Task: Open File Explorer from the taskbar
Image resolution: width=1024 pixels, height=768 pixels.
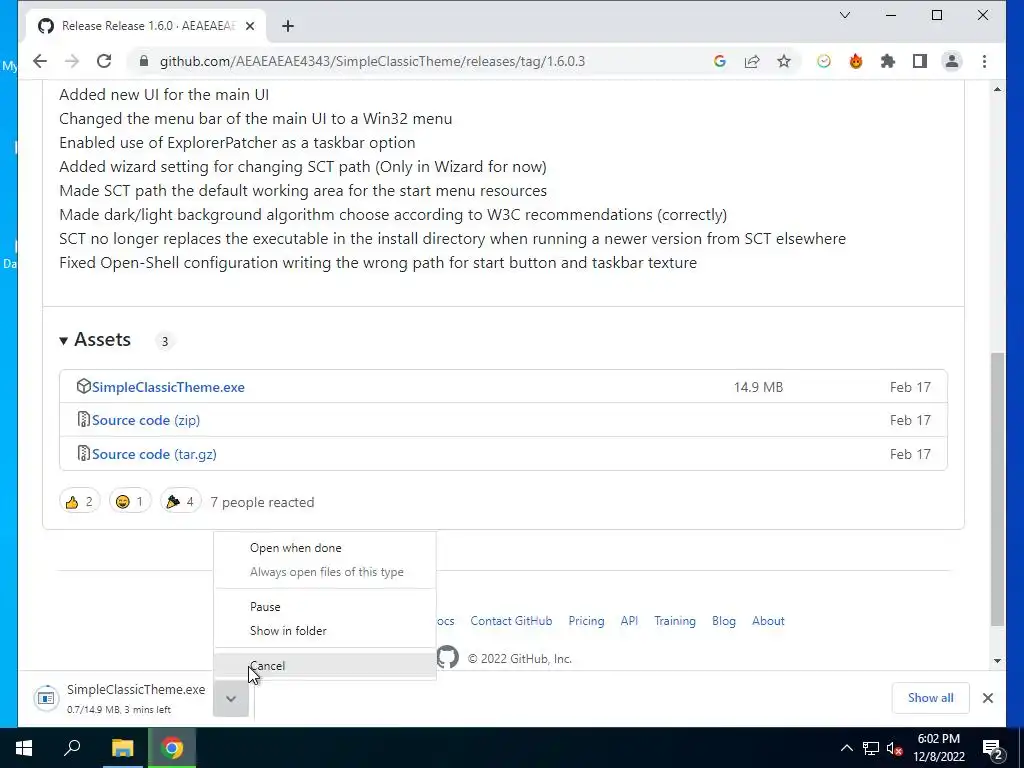Action: pyautogui.click(x=122, y=748)
